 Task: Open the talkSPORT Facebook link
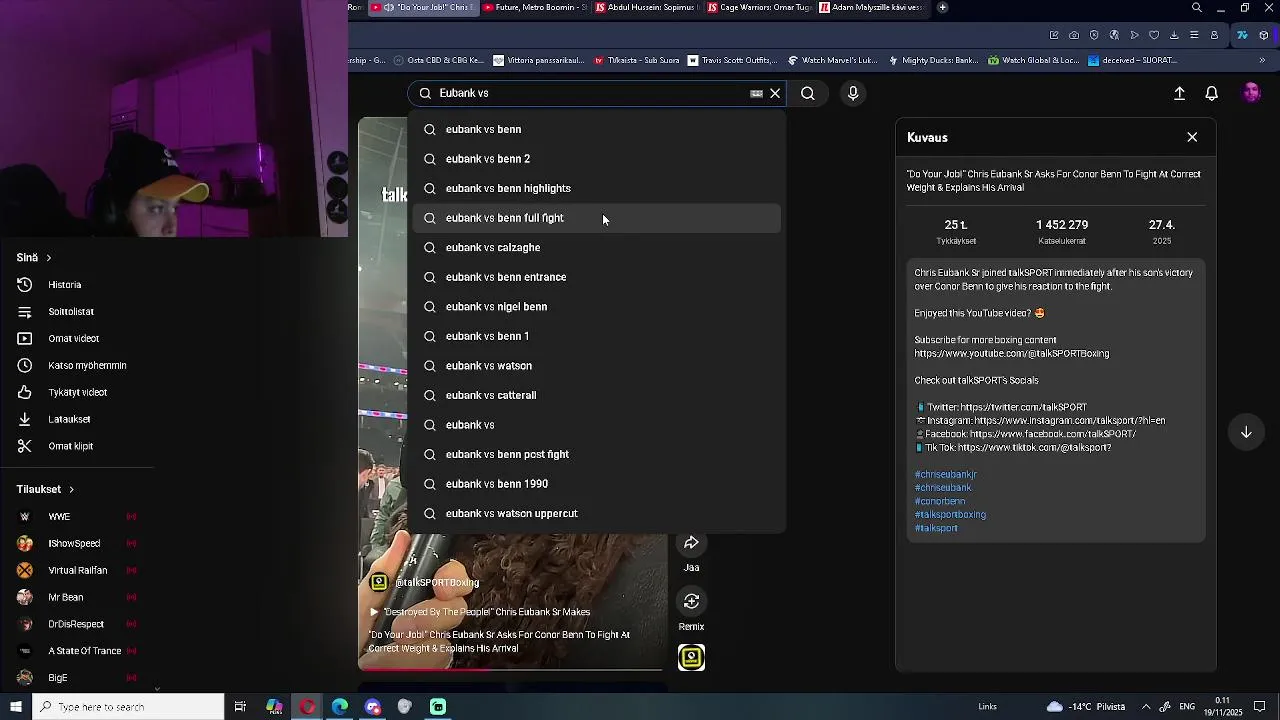pos(1052,434)
